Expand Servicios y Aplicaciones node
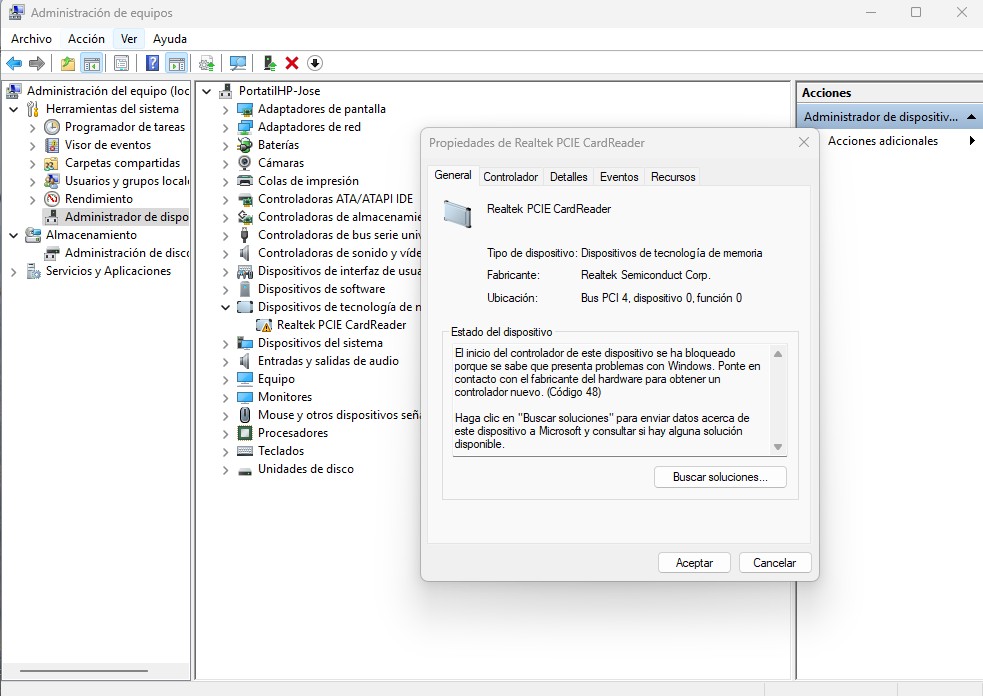983x696 pixels. tap(14, 272)
